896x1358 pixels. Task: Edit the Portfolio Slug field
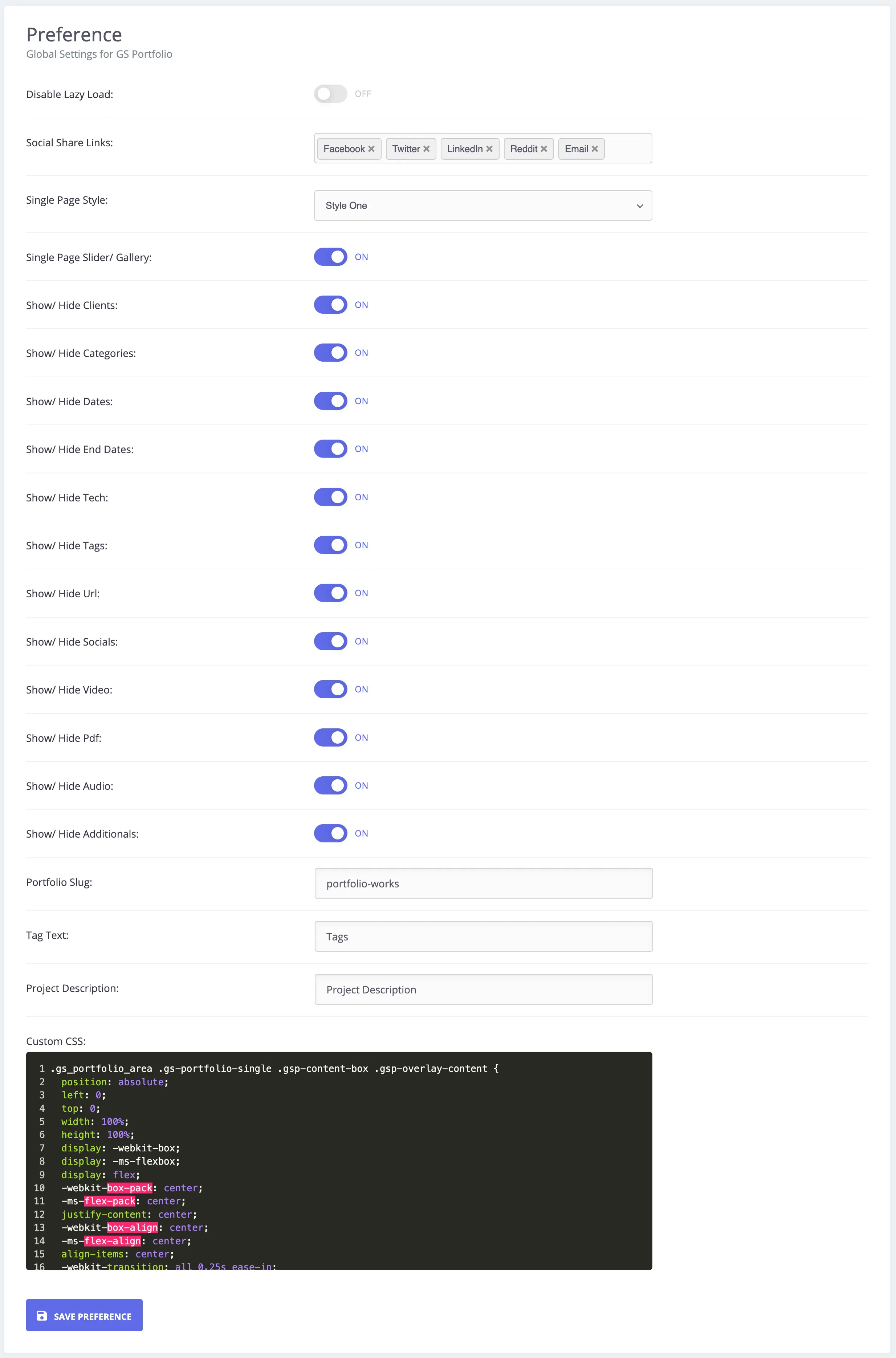[483, 883]
